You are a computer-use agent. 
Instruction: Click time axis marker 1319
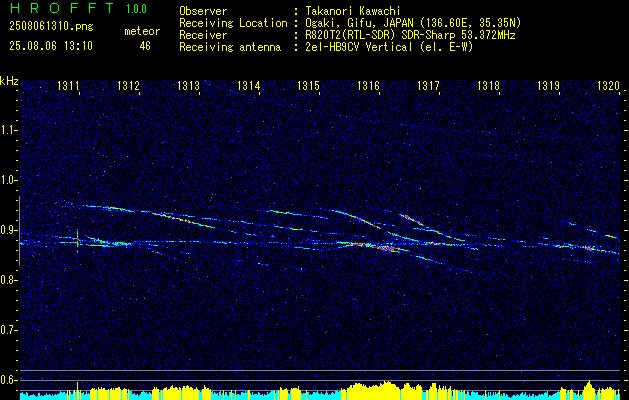click(548, 86)
